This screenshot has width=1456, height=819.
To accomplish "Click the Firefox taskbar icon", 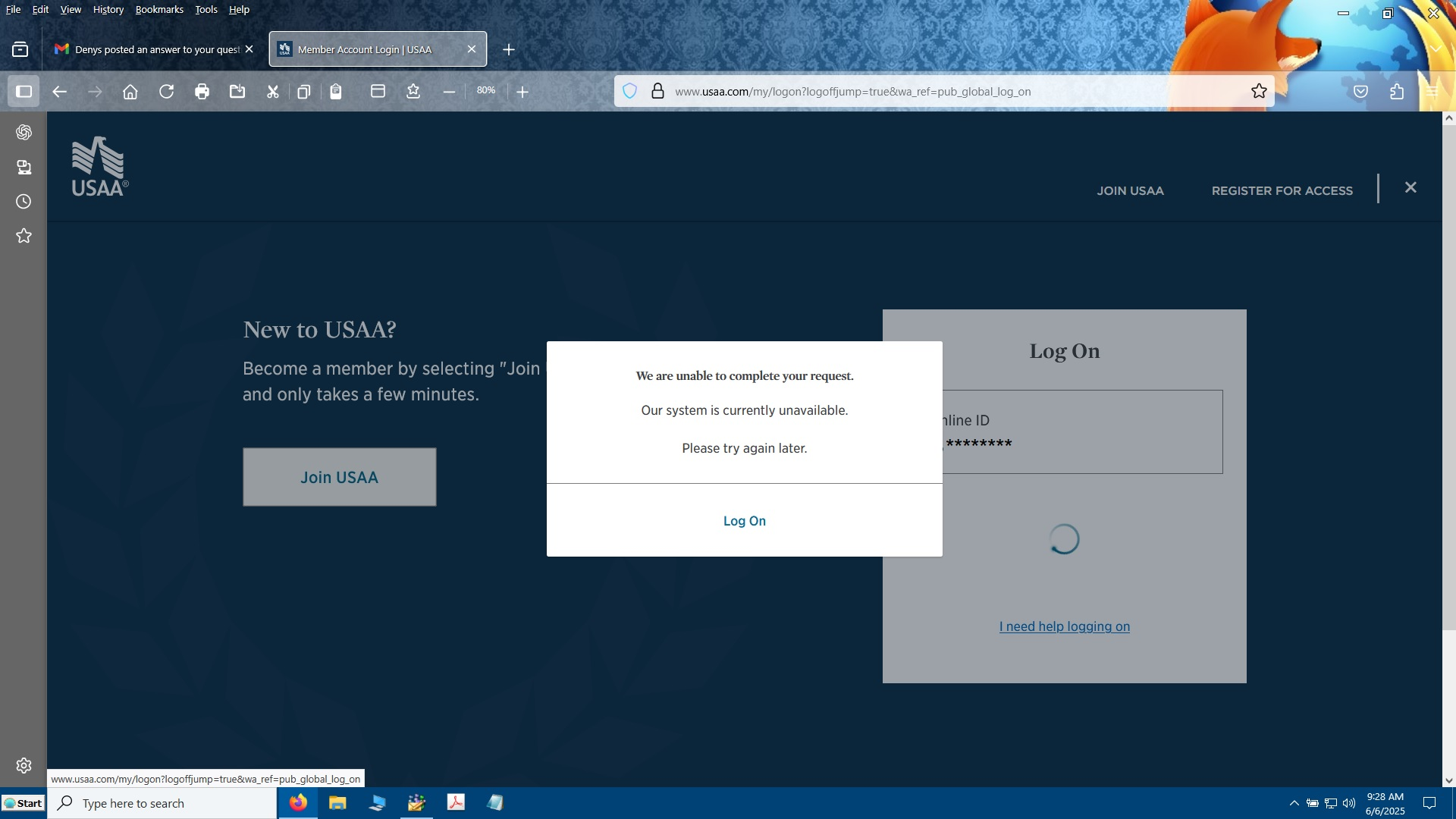I will tap(298, 802).
